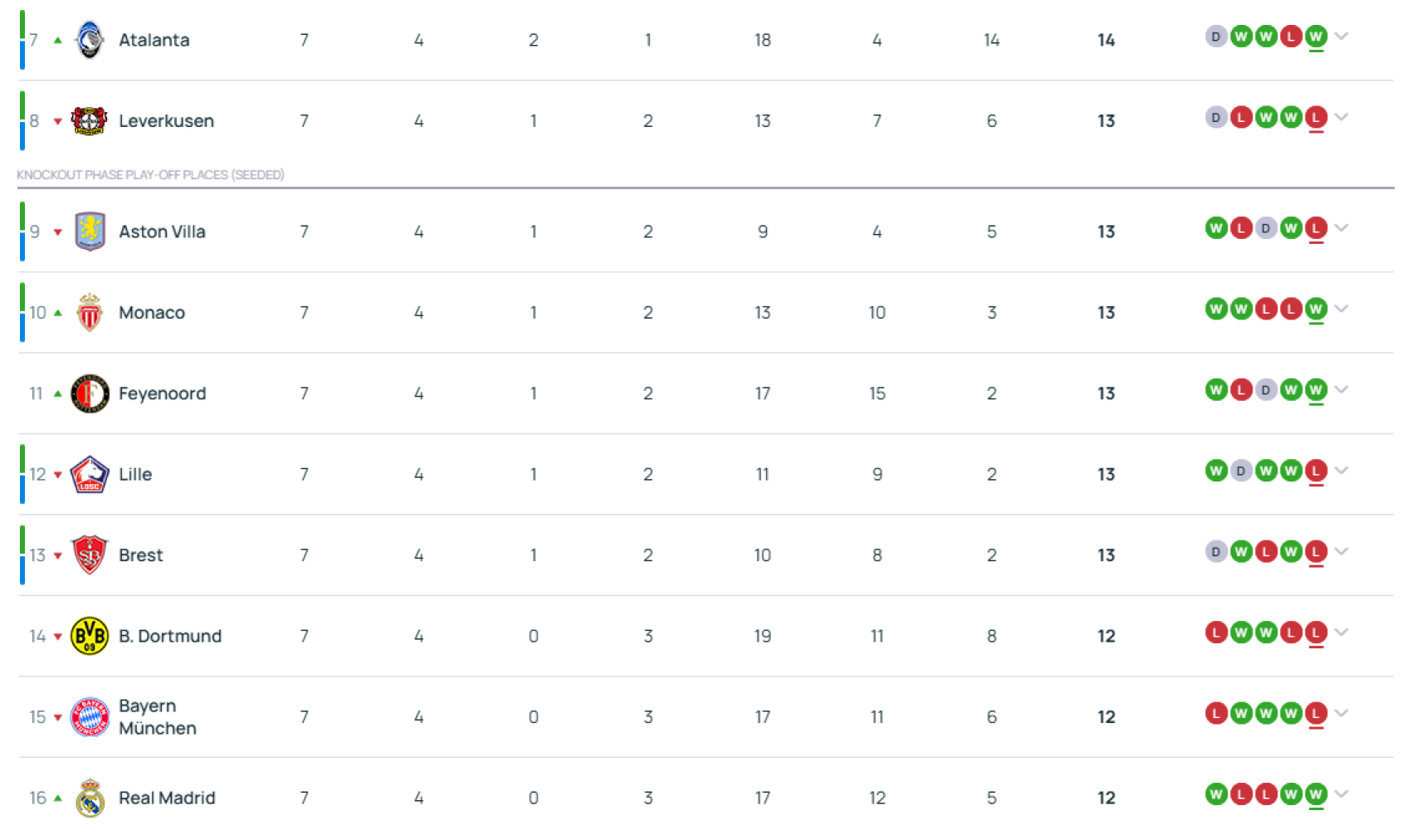This screenshot has width=1416, height=840.
Task: Click the Atalanta club crest
Action: 91,39
